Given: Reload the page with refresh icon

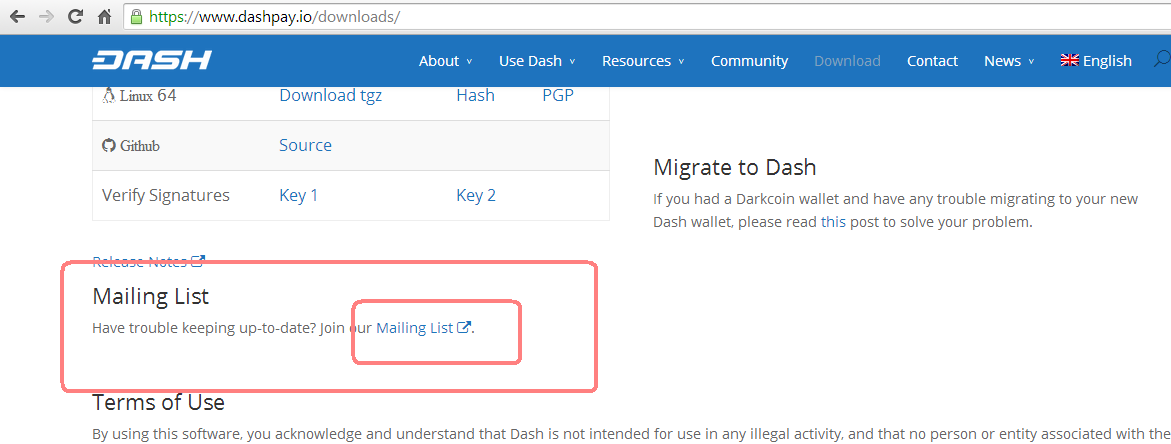Looking at the screenshot, I should tap(75, 16).
